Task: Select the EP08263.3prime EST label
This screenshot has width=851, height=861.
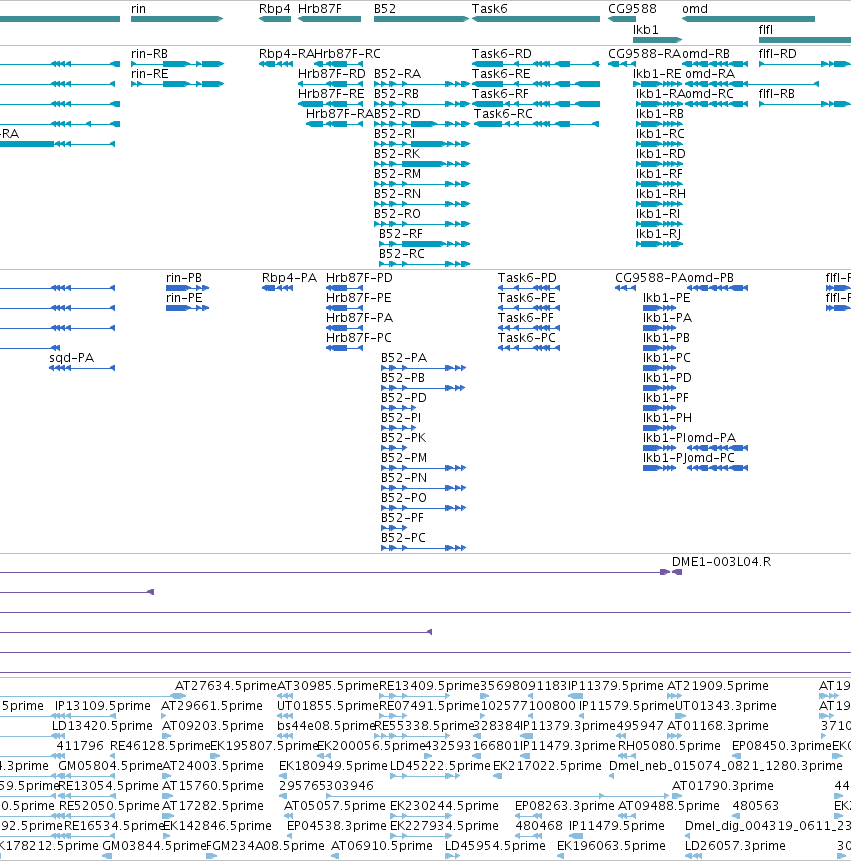Action: (565, 806)
